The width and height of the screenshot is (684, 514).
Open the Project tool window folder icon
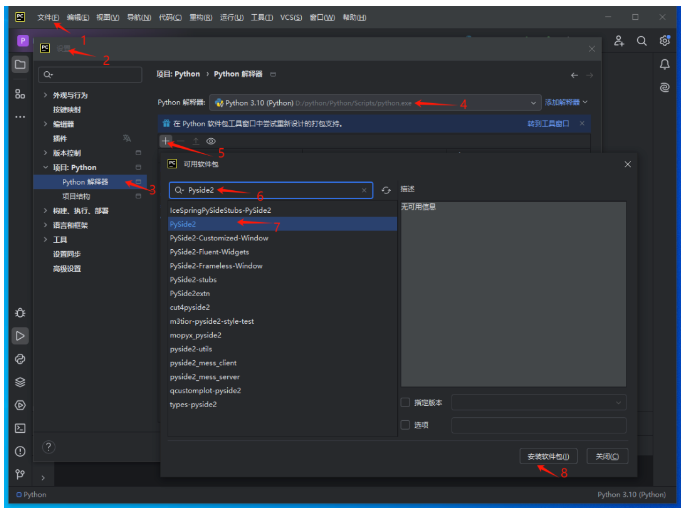click(20, 65)
